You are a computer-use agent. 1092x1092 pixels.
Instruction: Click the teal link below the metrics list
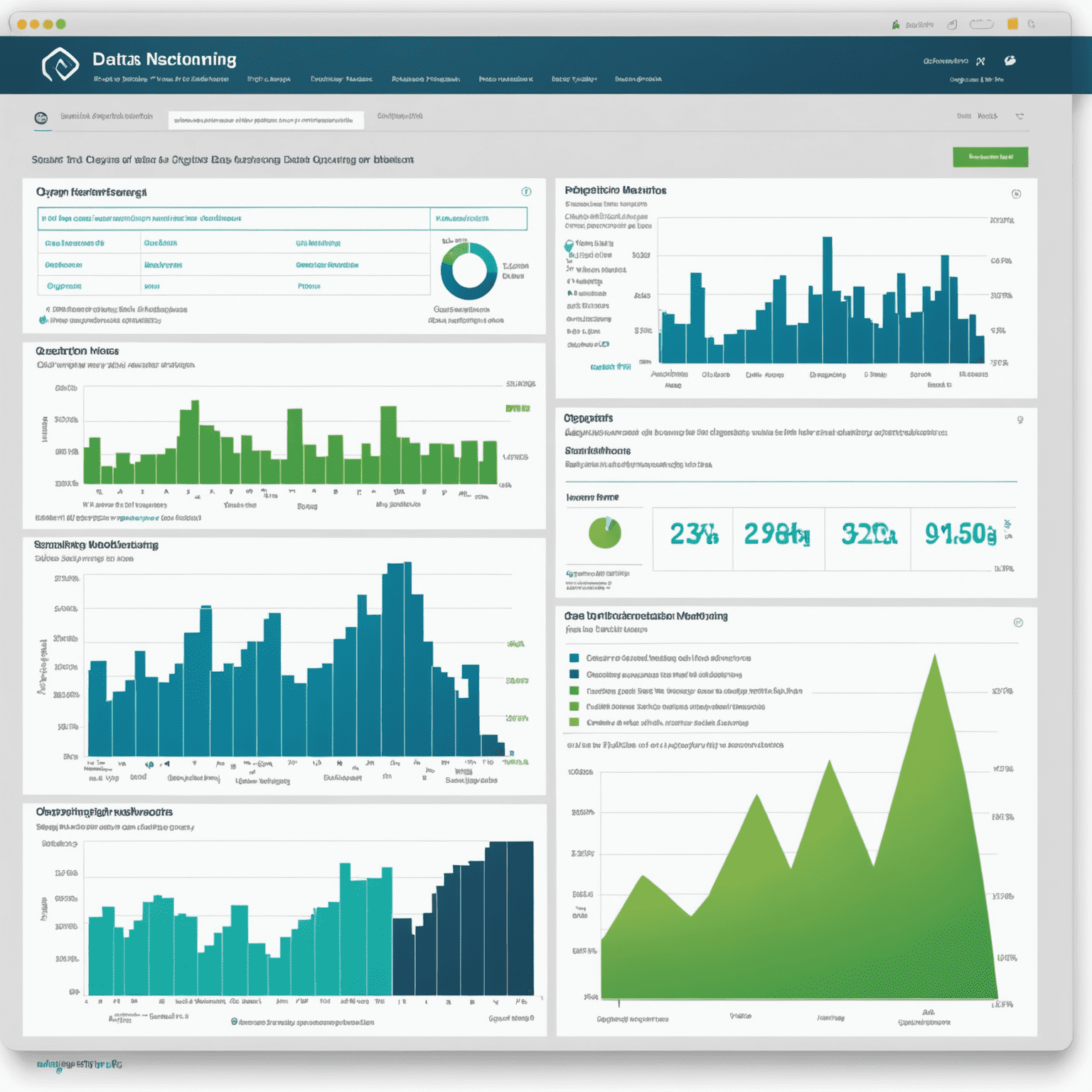click(611, 367)
